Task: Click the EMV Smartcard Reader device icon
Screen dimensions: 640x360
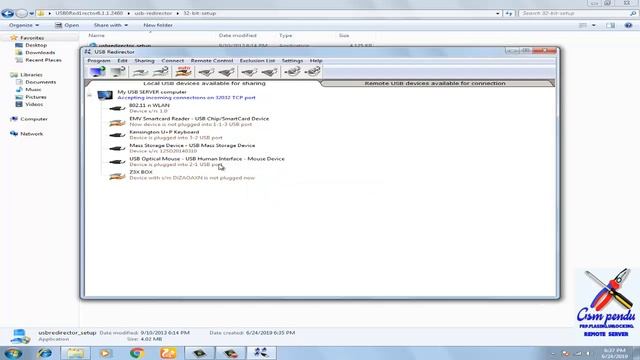Action: (117, 122)
